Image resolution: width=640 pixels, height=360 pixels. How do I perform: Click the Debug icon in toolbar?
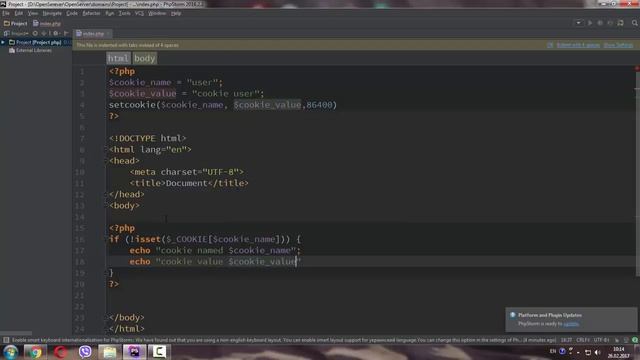coord(600,23)
